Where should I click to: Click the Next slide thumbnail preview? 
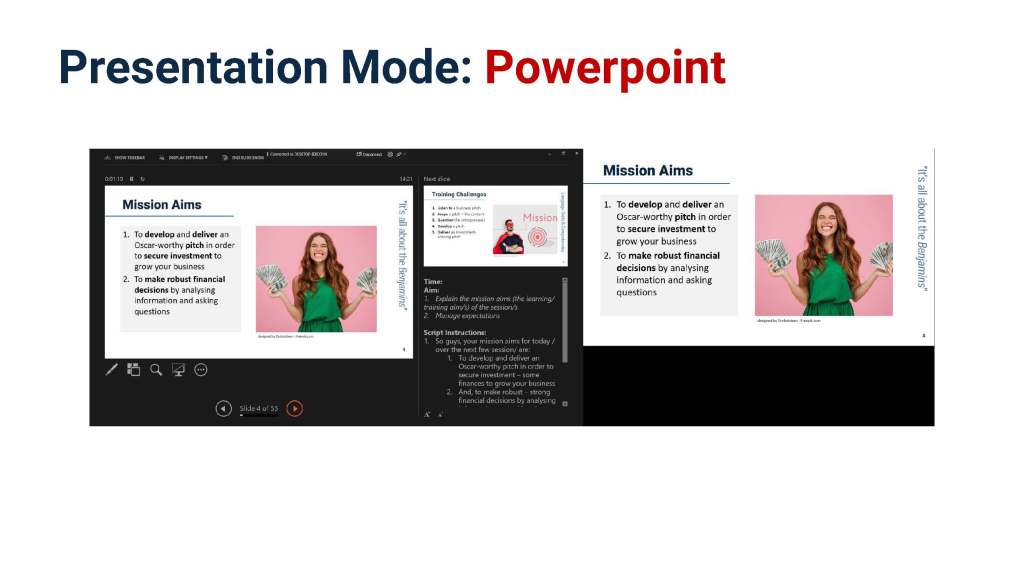(x=495, y=225)
